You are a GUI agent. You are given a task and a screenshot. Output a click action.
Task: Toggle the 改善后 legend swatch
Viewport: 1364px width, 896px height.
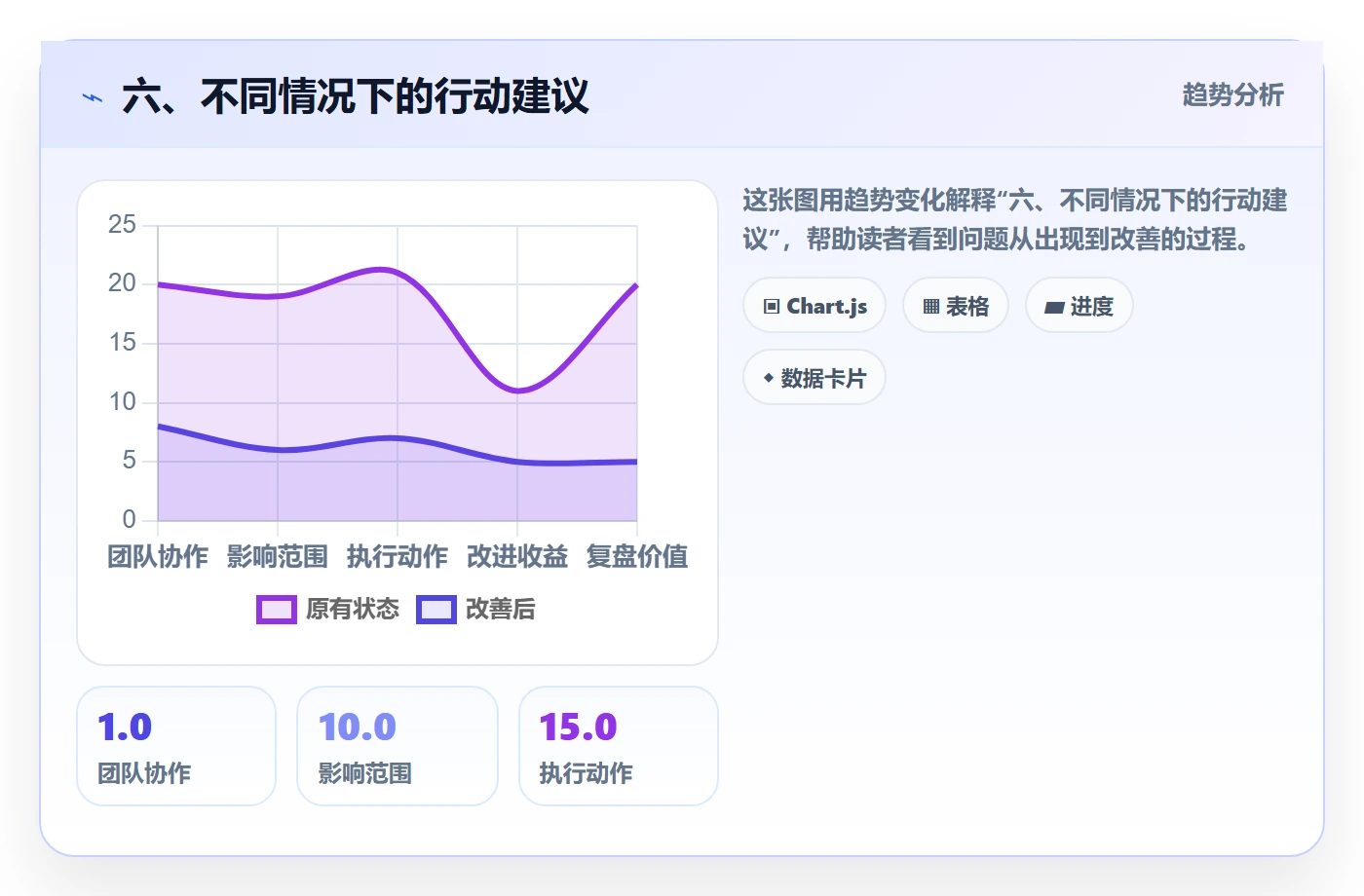436,610
